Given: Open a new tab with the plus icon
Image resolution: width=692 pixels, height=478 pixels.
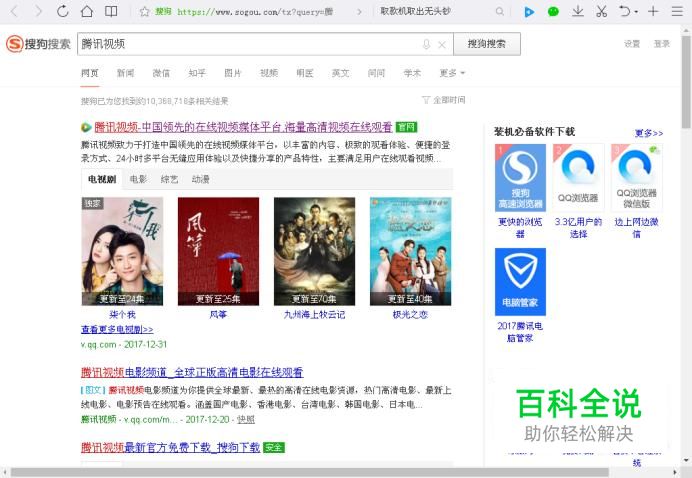Looking at the screenshot, I should coord(653,11).
